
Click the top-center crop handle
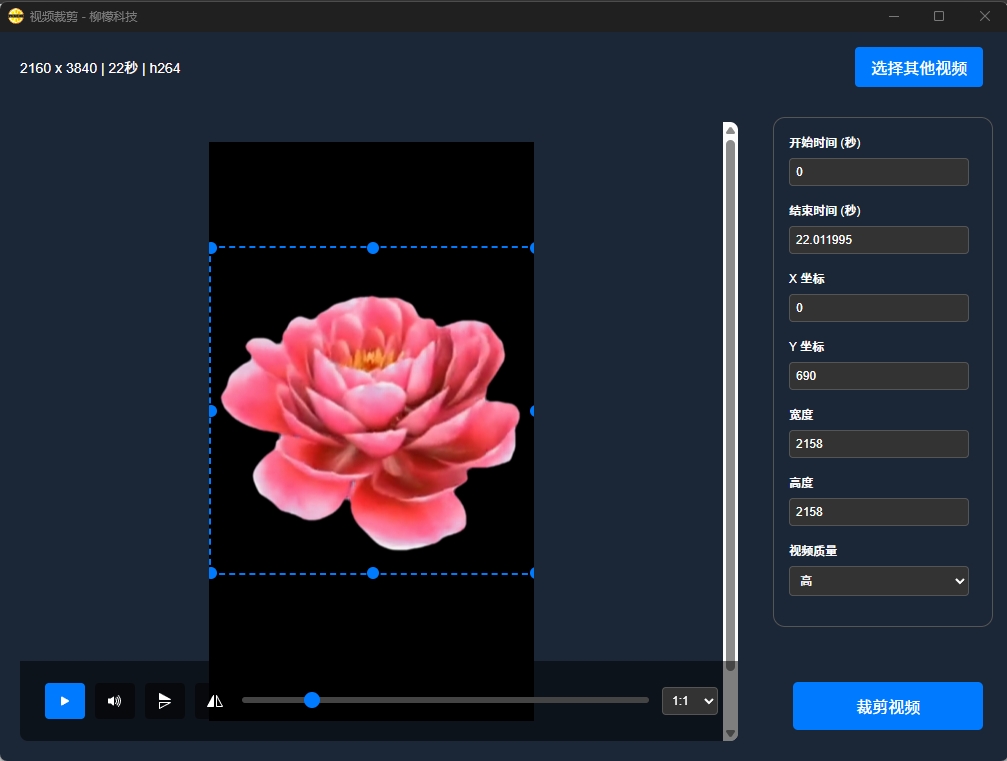[373, 248]
